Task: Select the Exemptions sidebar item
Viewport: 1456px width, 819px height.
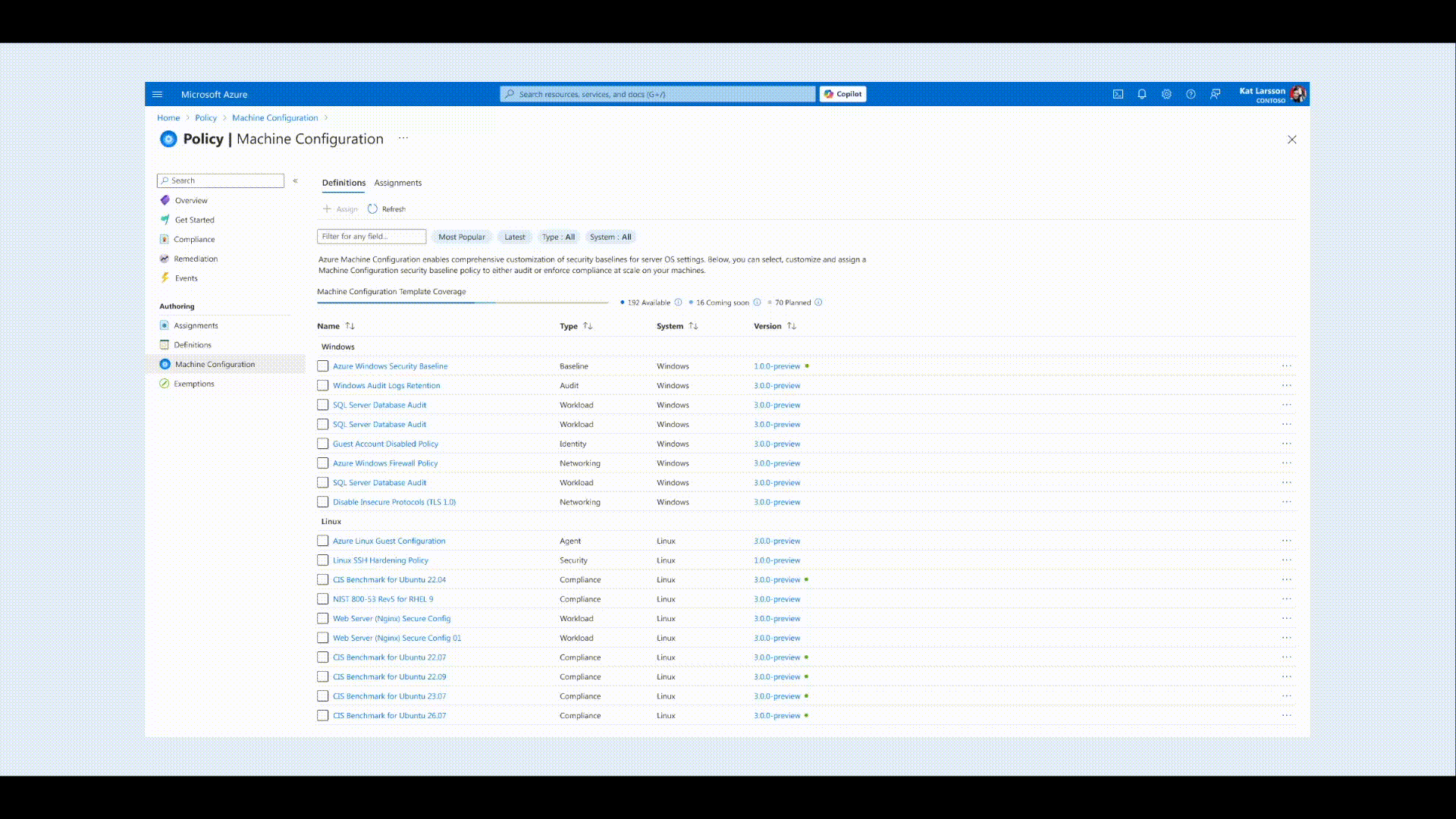Action: (x=193, y=383)
